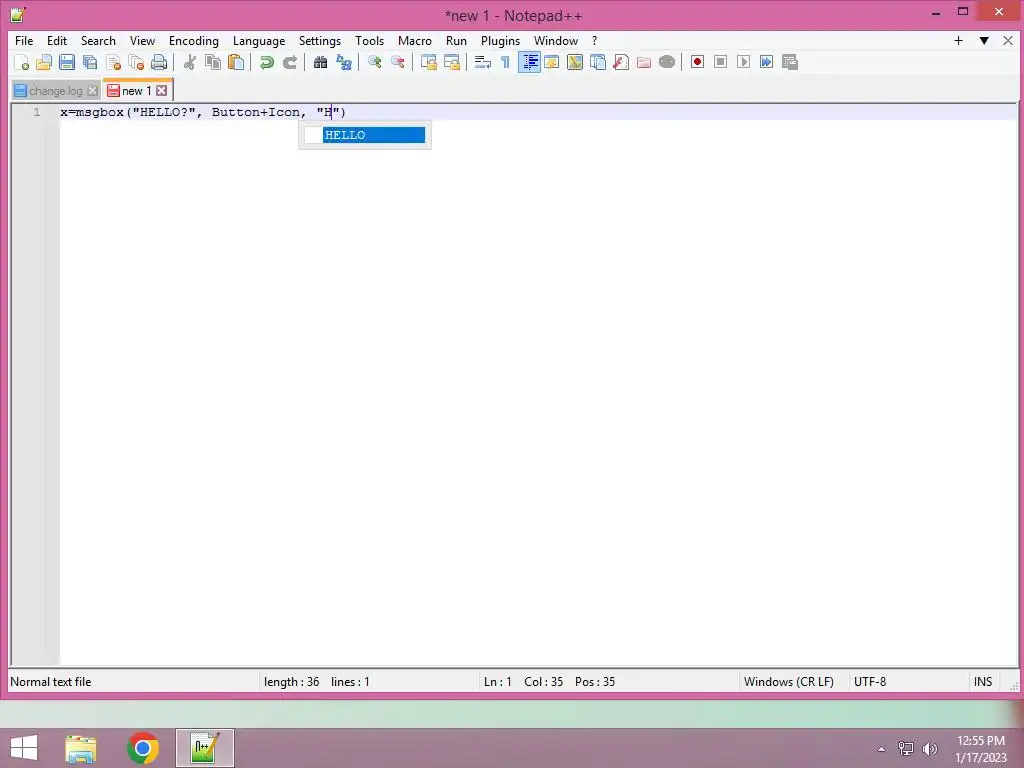Open the Document Map panel
1024x768 pixels.
point(575,62)
